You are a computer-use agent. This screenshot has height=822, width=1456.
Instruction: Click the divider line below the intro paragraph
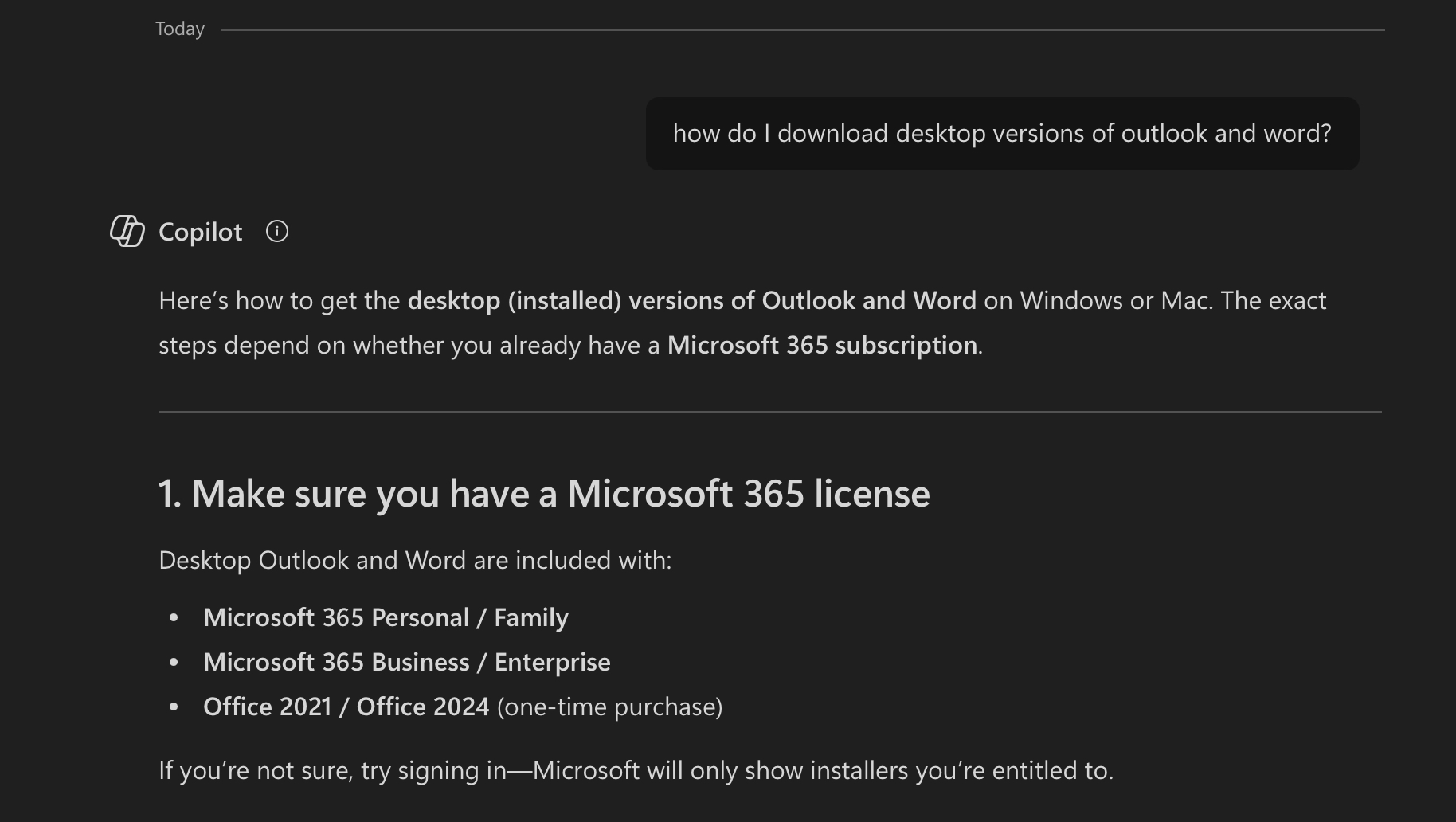point(769,412)
